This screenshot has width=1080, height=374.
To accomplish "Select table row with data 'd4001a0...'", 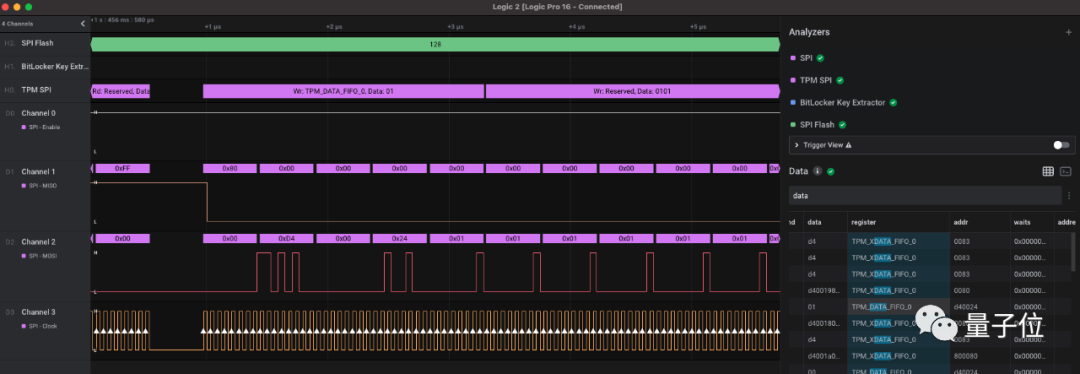I will point(932,356).
